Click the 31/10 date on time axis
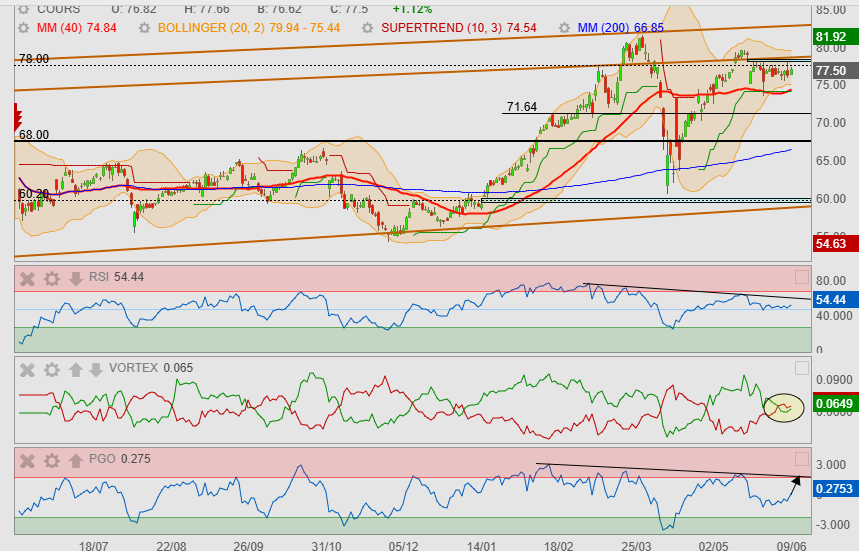The width and height of the screenshot is (859, 551). click(326, 546)
